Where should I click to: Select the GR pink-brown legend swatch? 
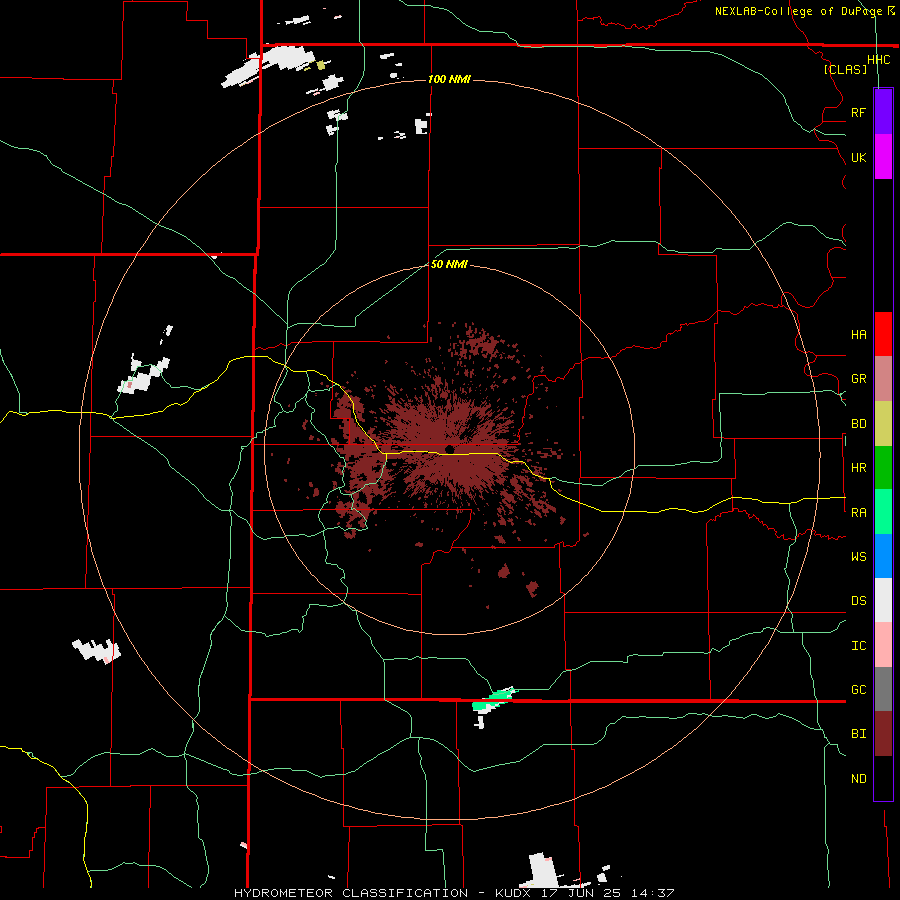[883, 379]
